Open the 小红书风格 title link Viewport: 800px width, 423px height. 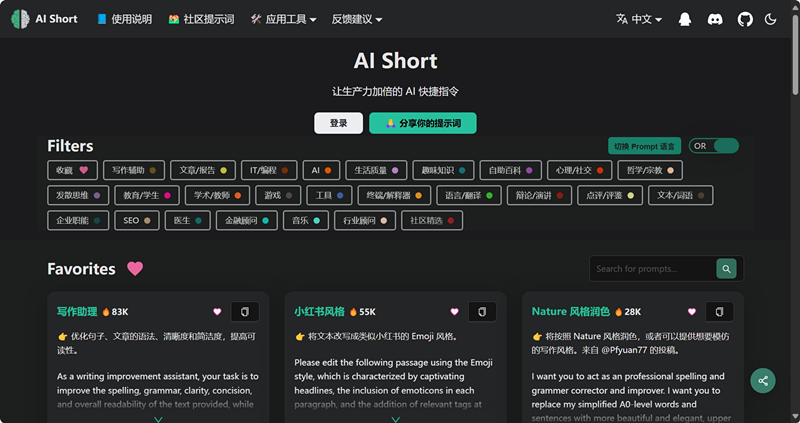(319, 312)
